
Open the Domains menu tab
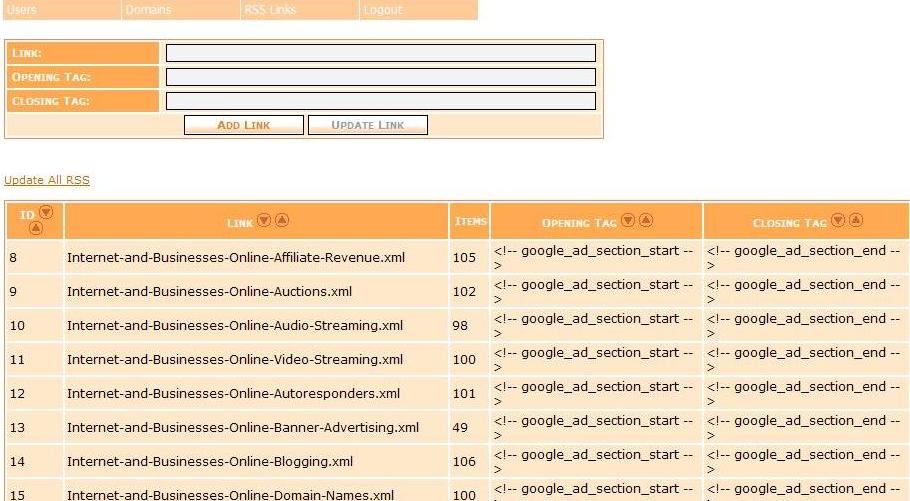pos(181,10)
